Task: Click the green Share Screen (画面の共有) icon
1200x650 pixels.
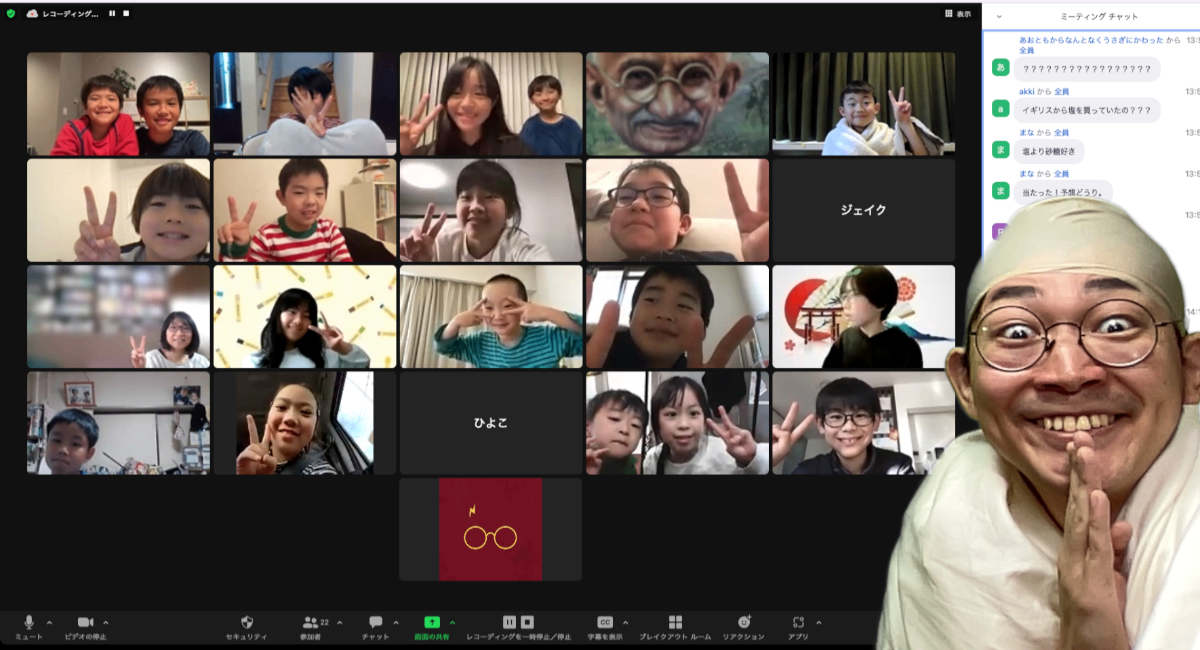Action: coord(432,622)
